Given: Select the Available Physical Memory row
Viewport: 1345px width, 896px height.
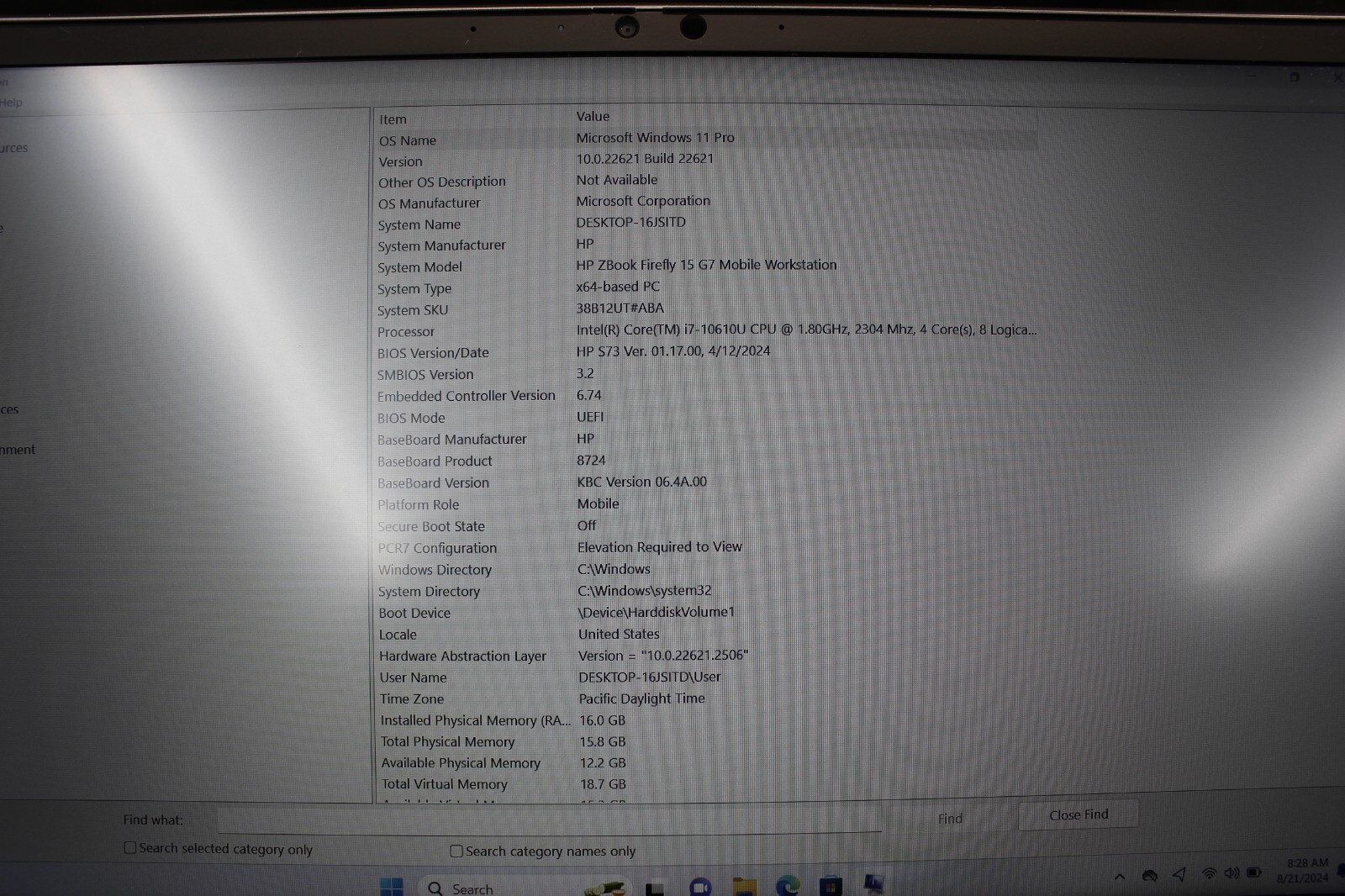Looking at the screenshot, I should [706, 763].
